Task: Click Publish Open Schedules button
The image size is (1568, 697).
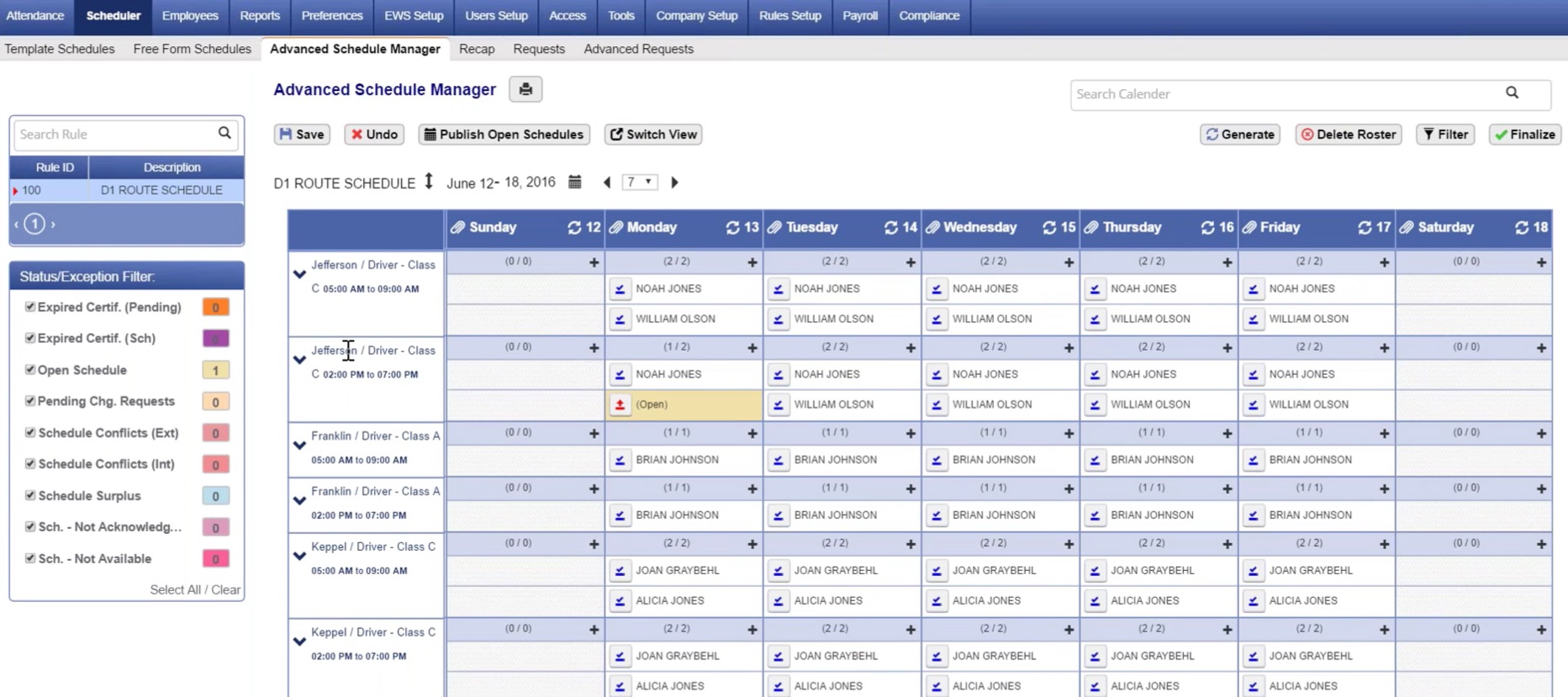Action: coord(504,135)
